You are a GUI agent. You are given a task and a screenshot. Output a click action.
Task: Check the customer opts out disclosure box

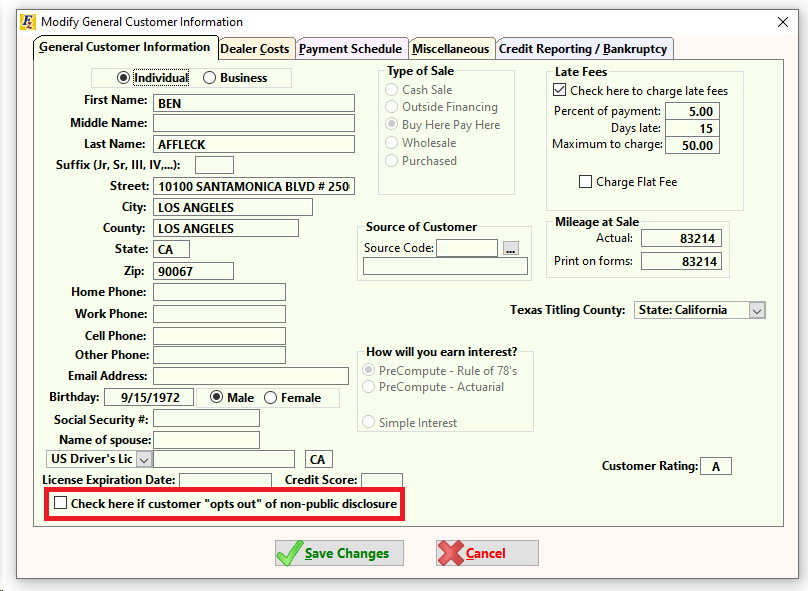coord(61,504)
